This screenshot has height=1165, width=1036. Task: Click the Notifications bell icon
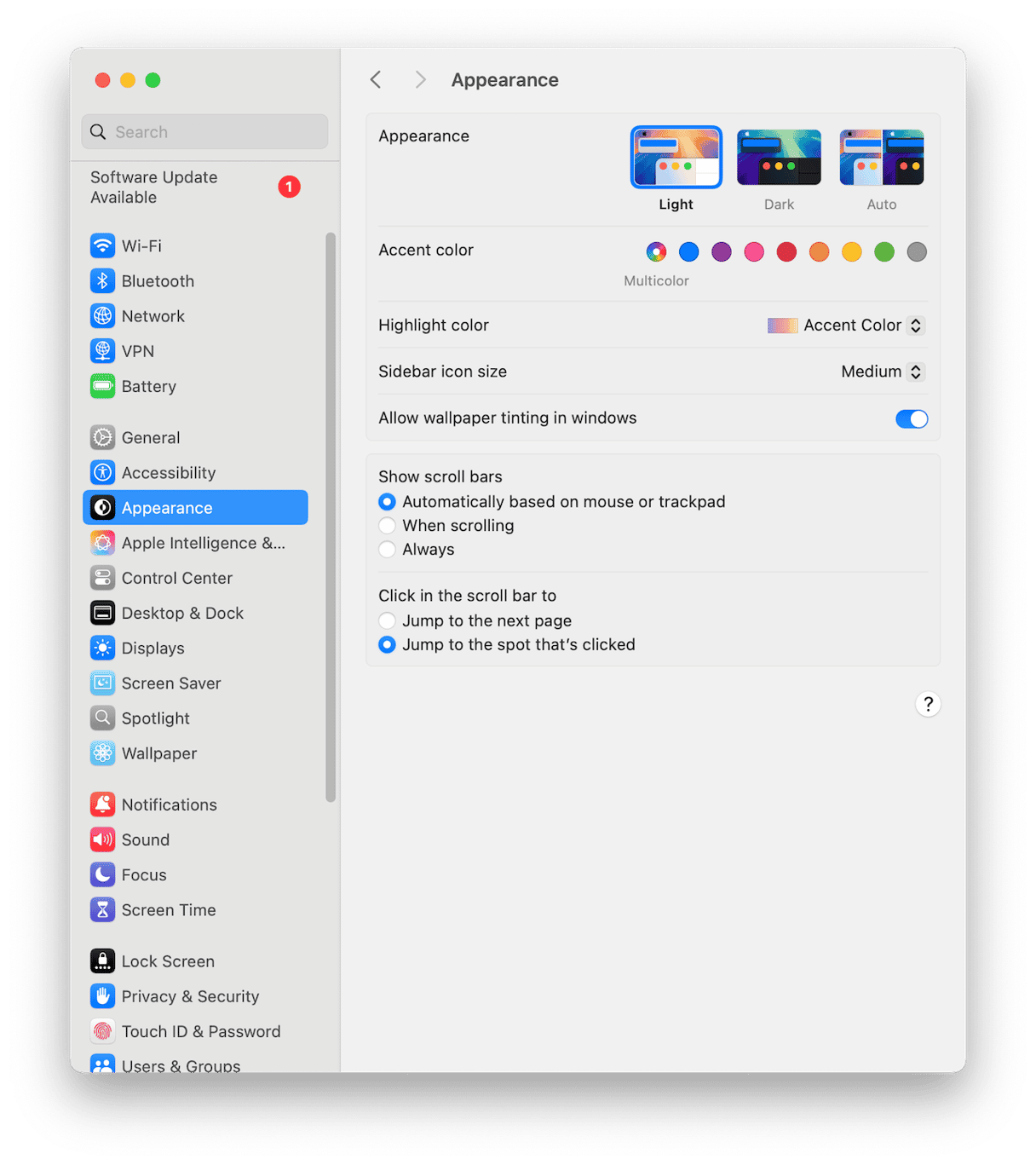[102, 805]
